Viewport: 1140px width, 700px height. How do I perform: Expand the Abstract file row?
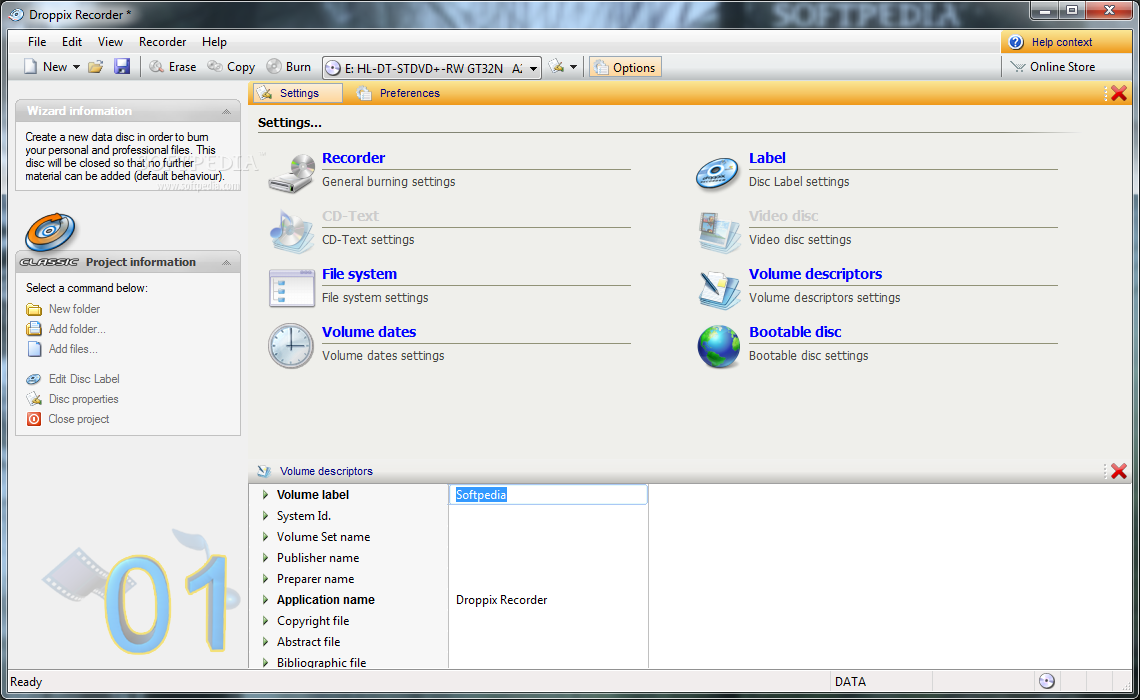point(265,643)
